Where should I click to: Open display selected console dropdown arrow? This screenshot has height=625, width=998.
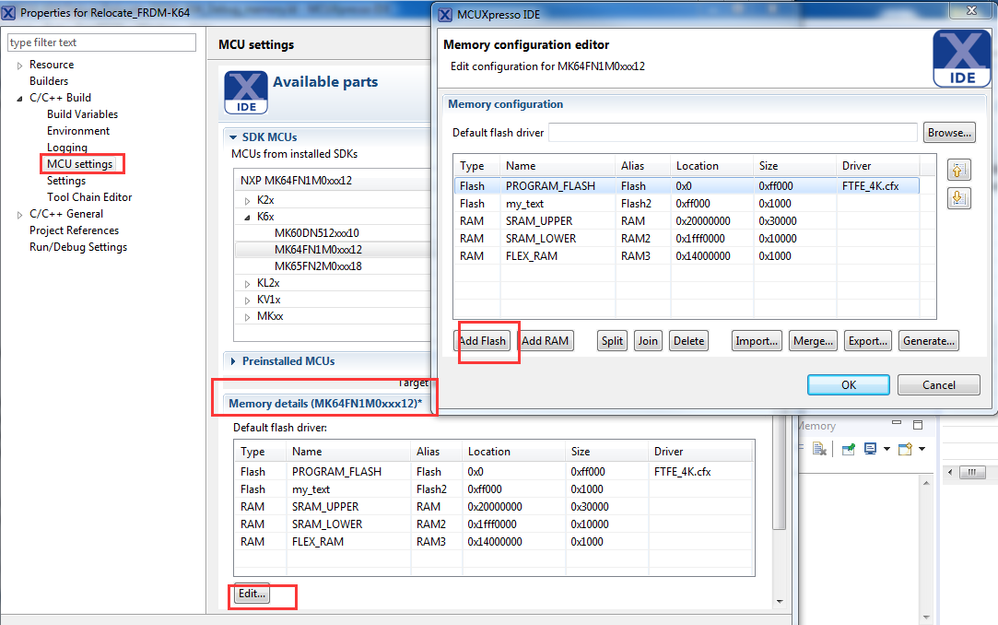(x=887, y=449)
